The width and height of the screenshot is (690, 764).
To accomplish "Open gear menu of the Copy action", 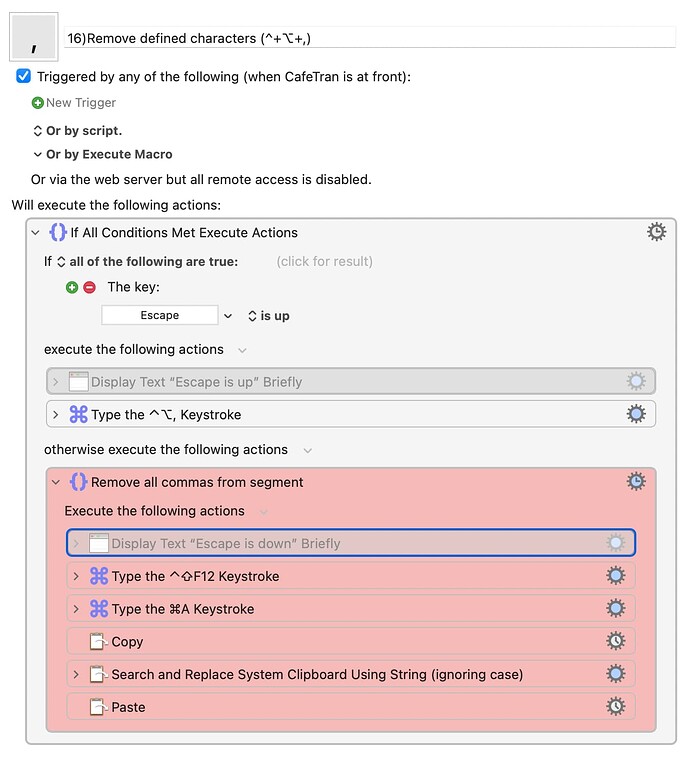I will (x=615, y=641).
